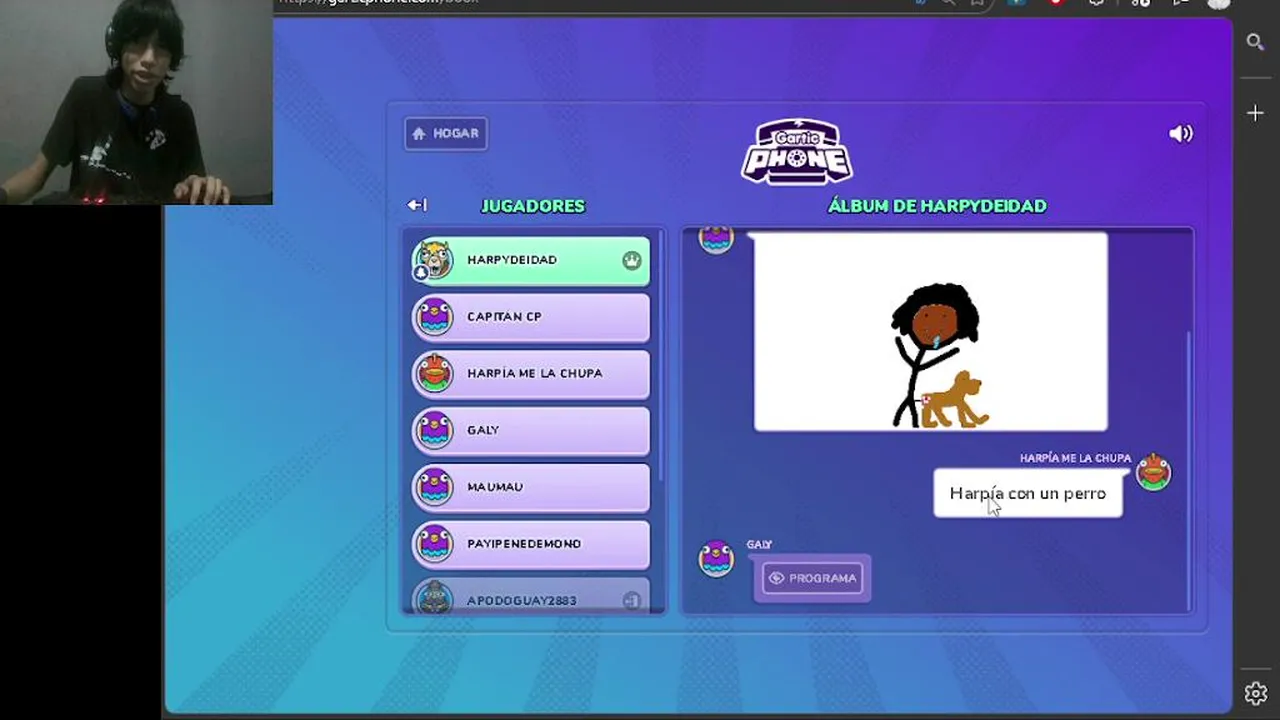
Task: Click GALY's avatar in player list
Action: [x=434, y=430]
